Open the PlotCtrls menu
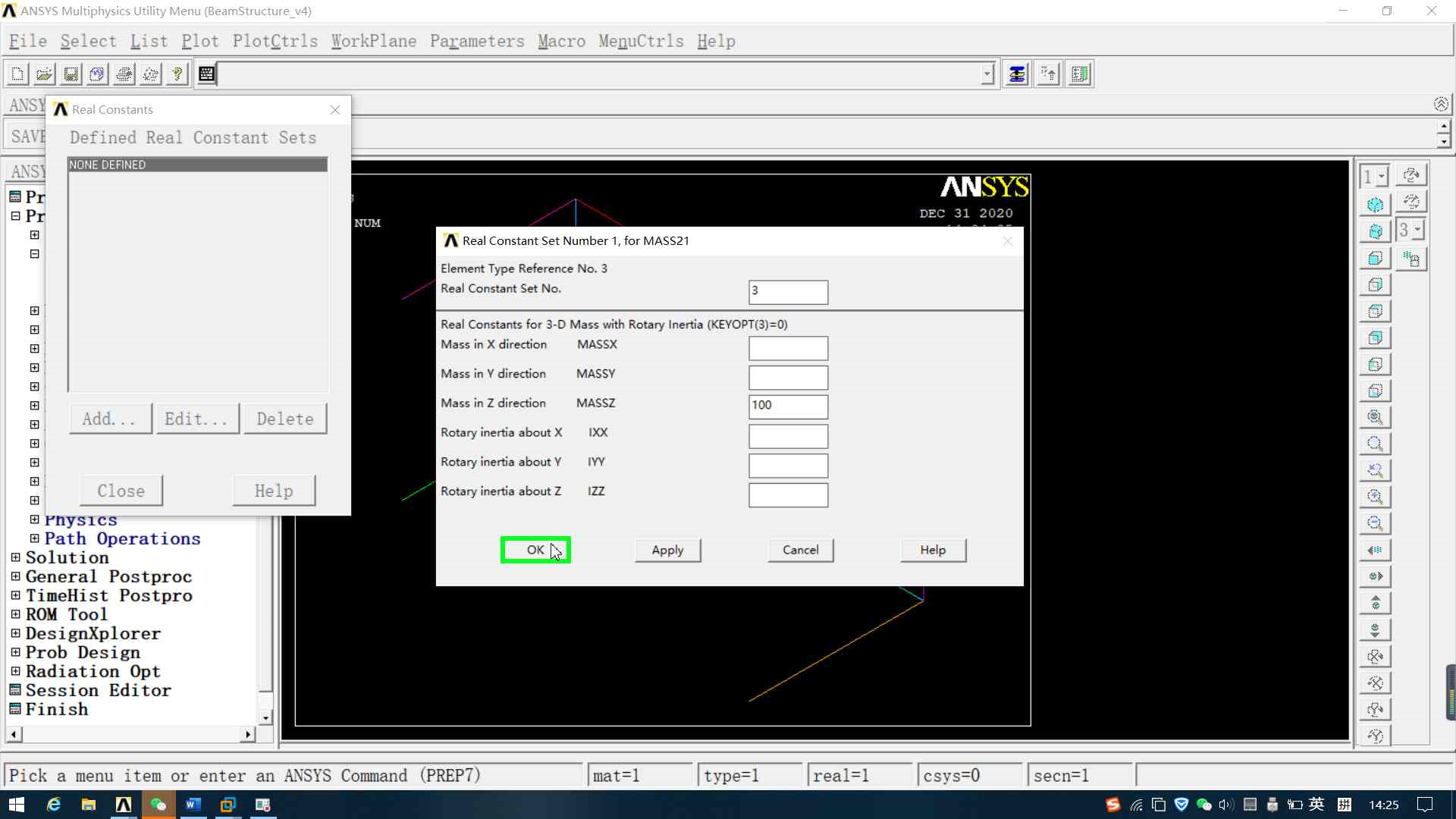This screenshot has height=819, width=1456. pos(275,41)
